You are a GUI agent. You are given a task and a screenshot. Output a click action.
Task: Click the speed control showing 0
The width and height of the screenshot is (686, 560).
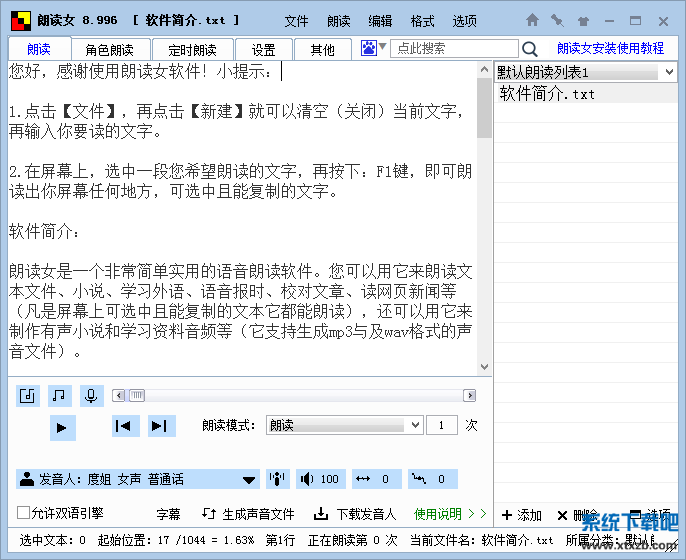click(x=377, y=479)
